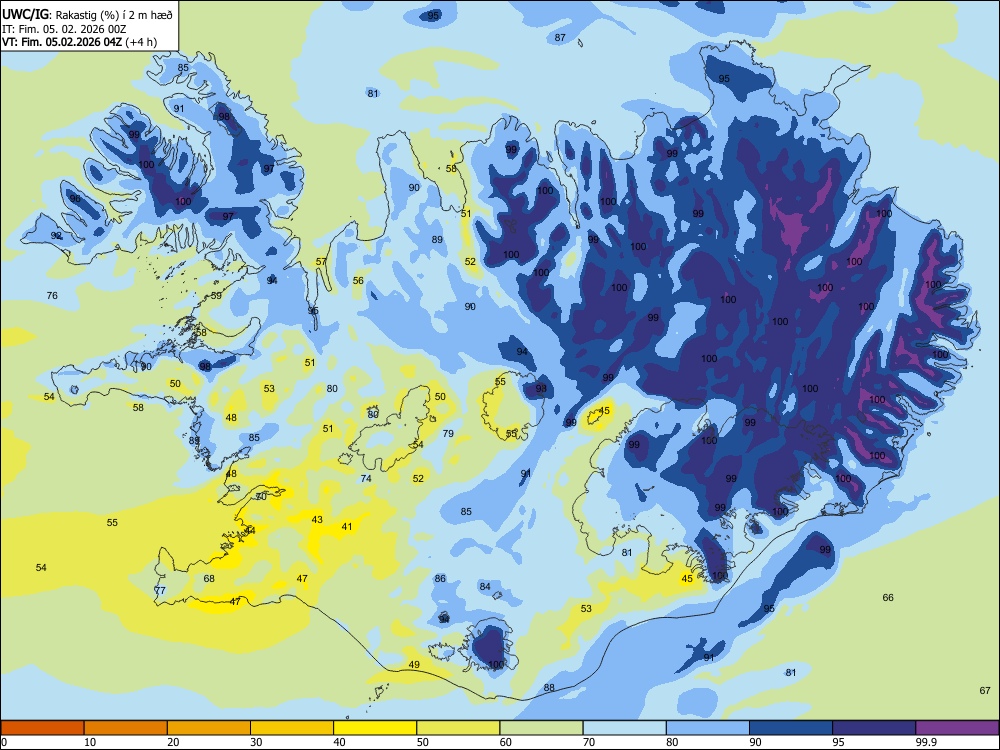Click the 0 label on the color scale
The width and height of the screenshot is (1000, 750).
coord(4,742)
